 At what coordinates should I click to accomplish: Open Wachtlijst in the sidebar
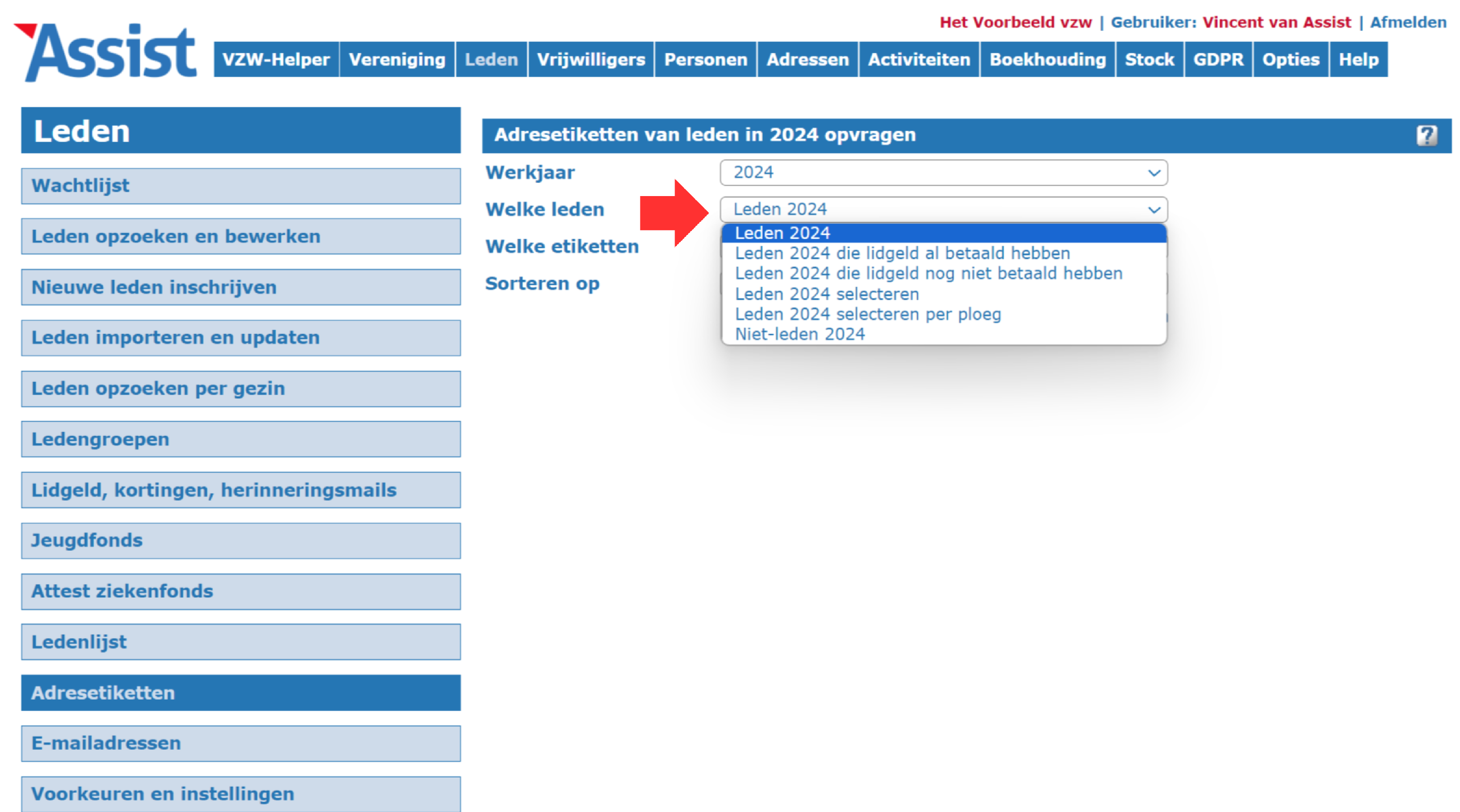(241, 186)
